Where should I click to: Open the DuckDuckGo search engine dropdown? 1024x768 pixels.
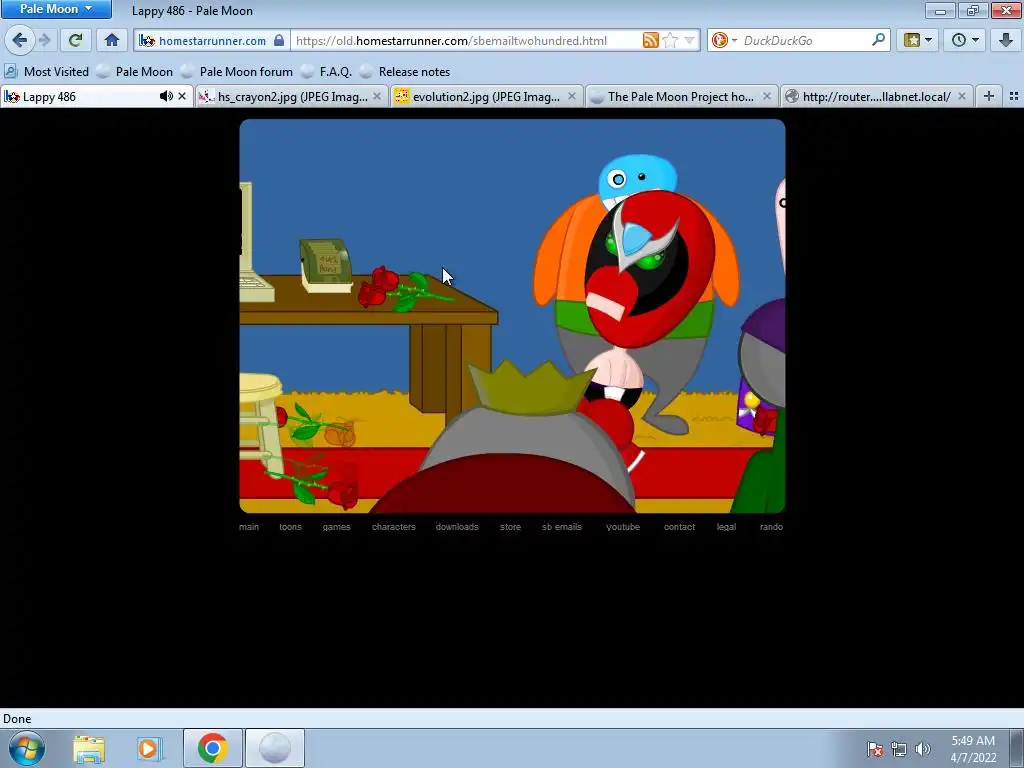pos(723,40)
